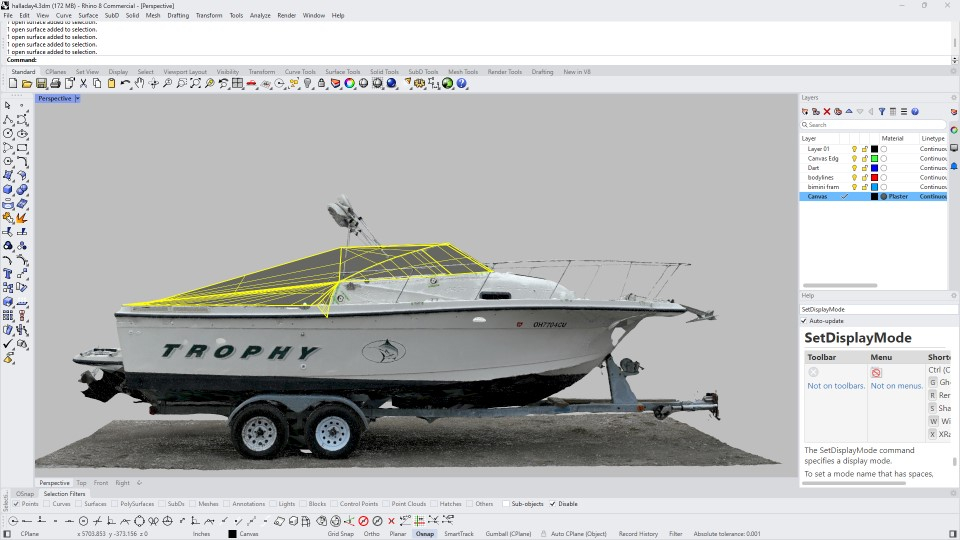Open the Perspective viewport dropdown arrow
Screen dimensions: 960x540
point(77,98)
